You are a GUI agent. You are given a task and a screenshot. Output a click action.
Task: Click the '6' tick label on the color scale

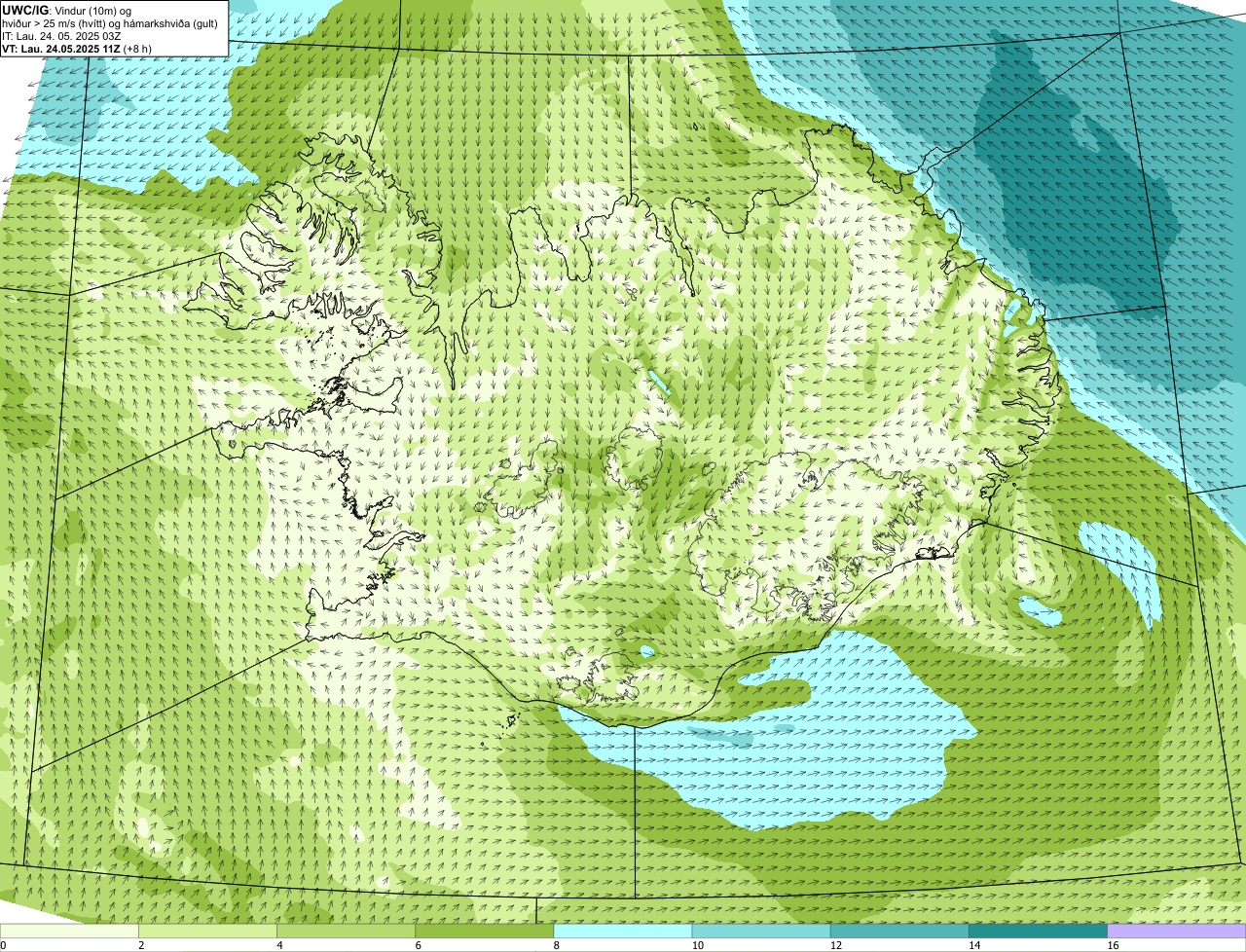coord(418,945)
